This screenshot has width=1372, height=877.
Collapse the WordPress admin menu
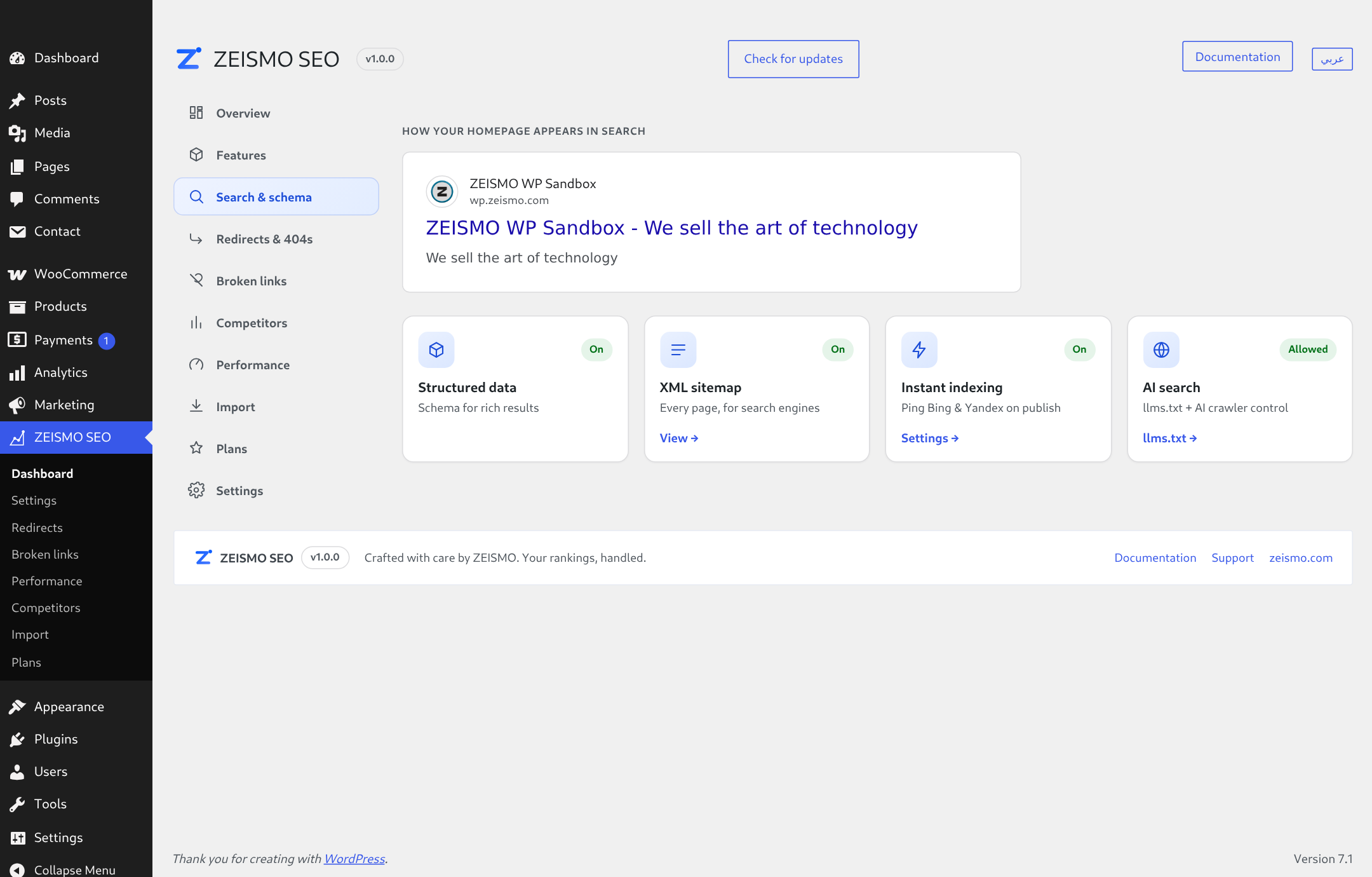[x=76, y=869]
